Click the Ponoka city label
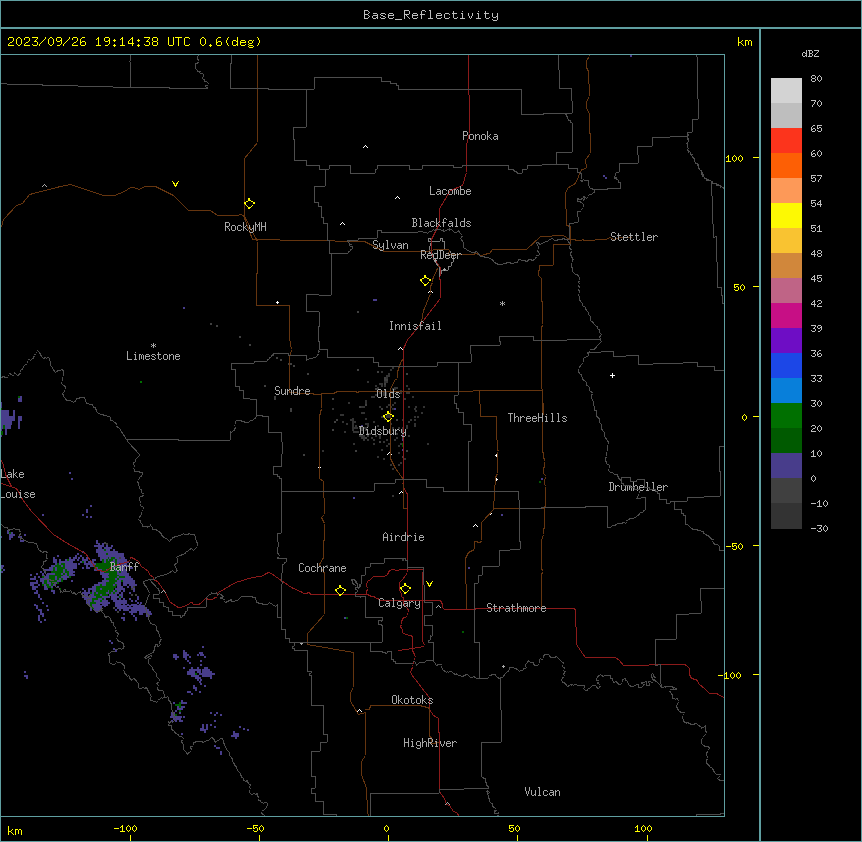This screenshot has width=862, height=842. click(480, 136)
